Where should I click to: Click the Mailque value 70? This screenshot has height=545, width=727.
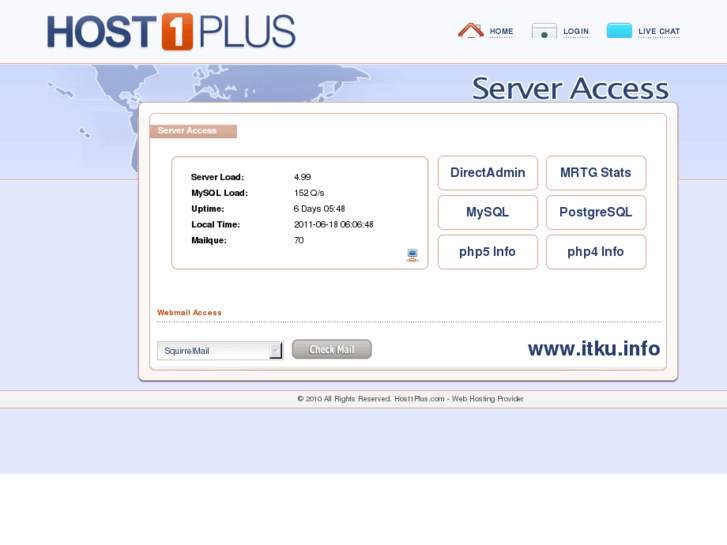(299, 240)
